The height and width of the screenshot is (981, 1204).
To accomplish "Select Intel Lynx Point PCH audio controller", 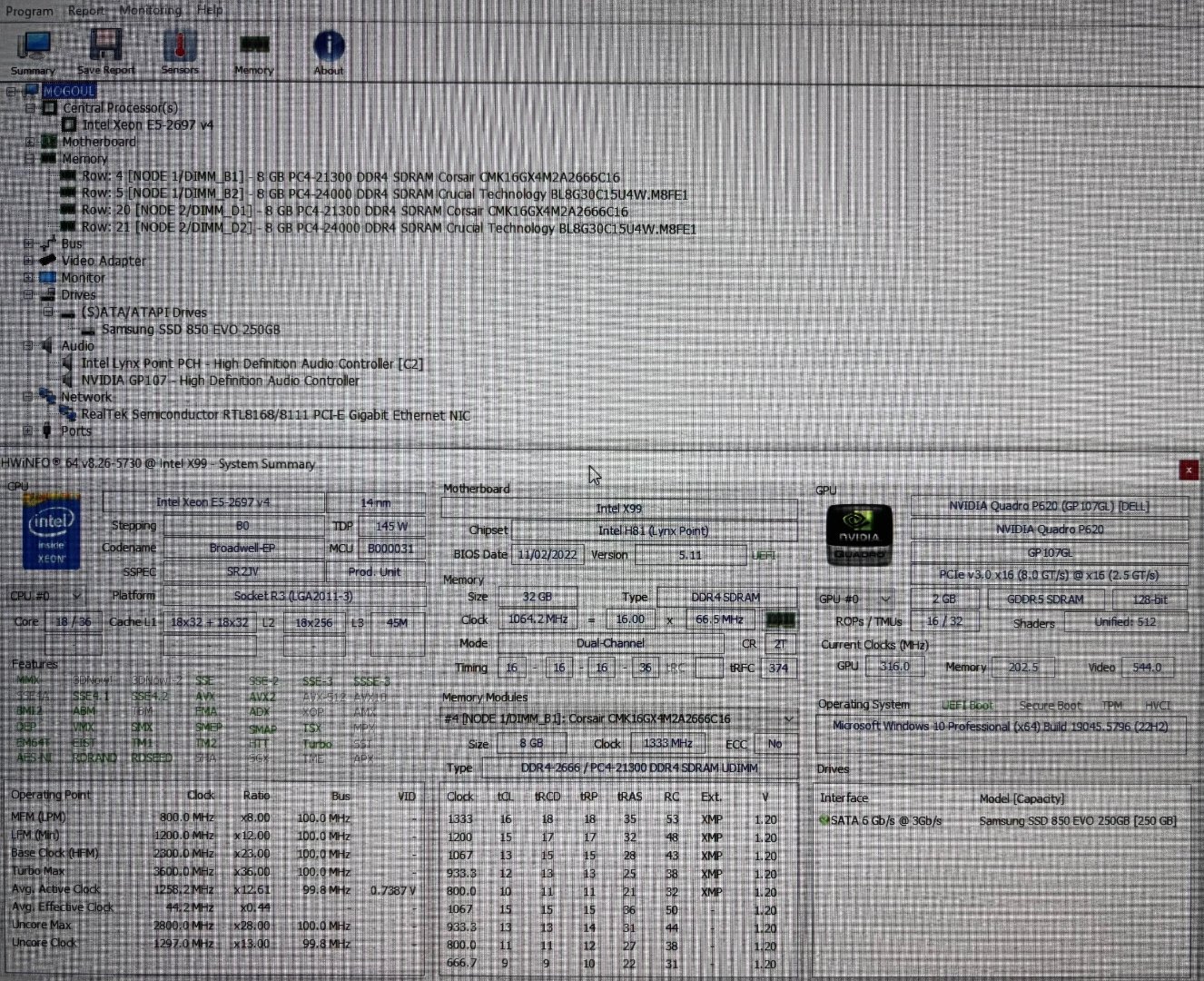I will [252, 363].
